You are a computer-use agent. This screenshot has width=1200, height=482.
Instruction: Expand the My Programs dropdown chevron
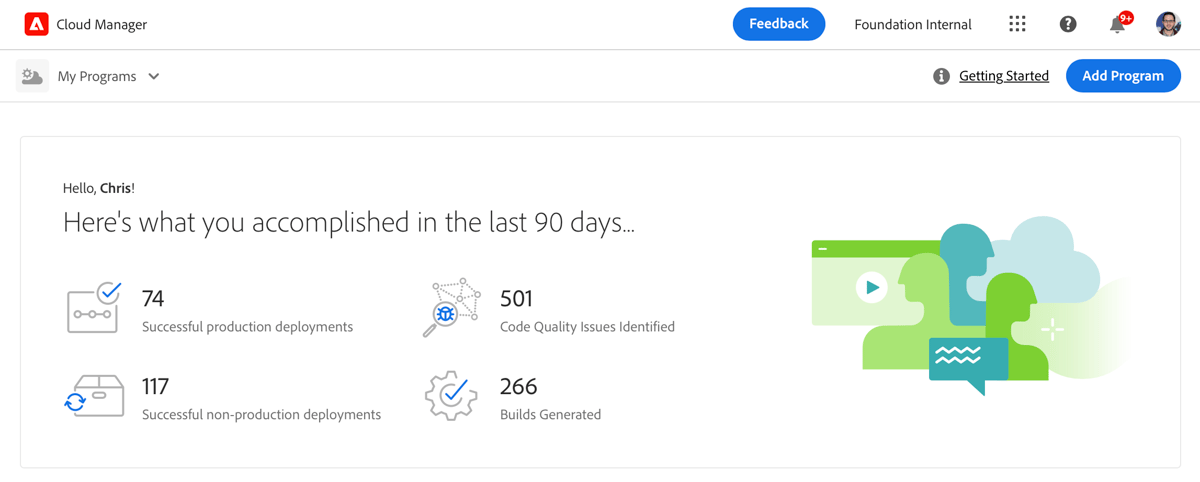[x=154, y=76]
